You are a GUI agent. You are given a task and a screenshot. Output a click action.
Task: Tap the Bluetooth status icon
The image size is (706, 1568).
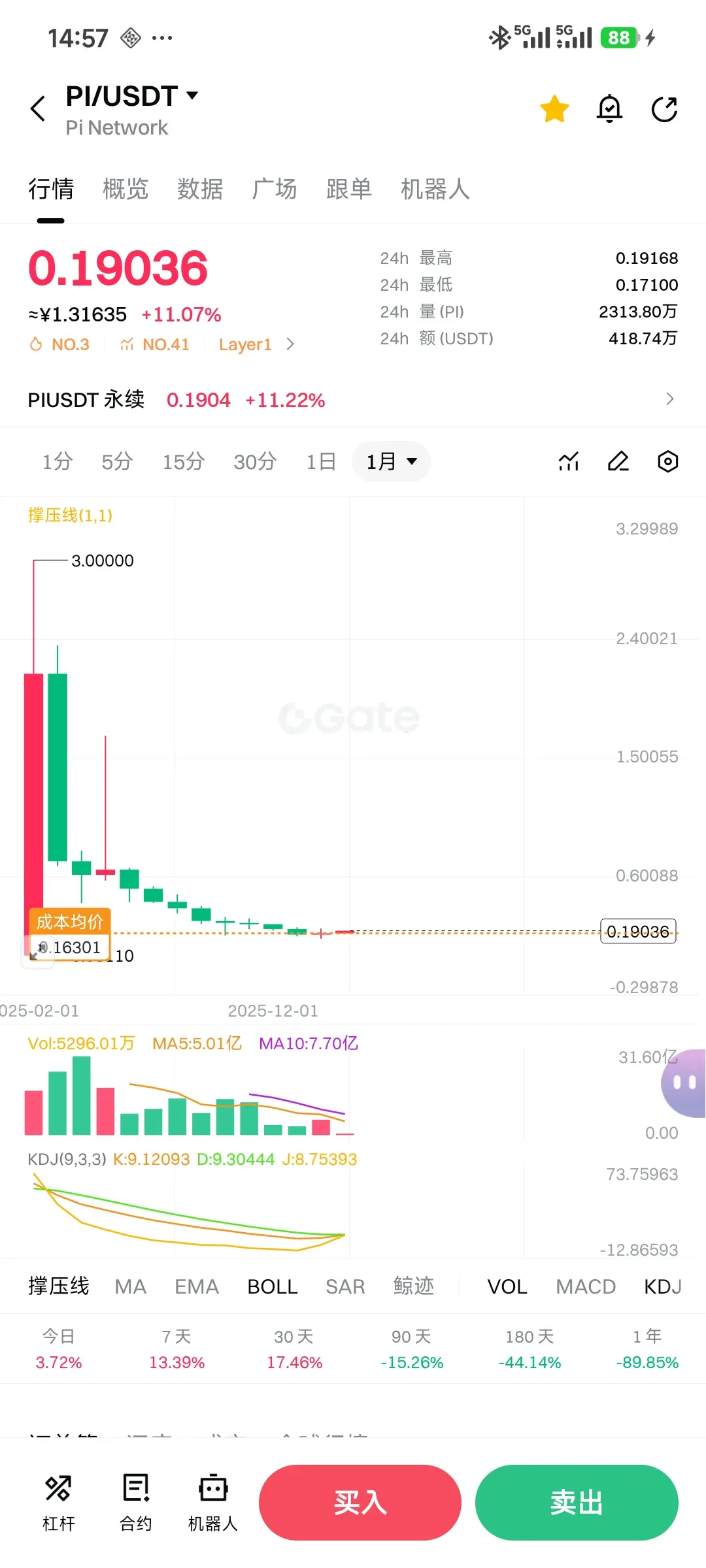coord(500,38)
